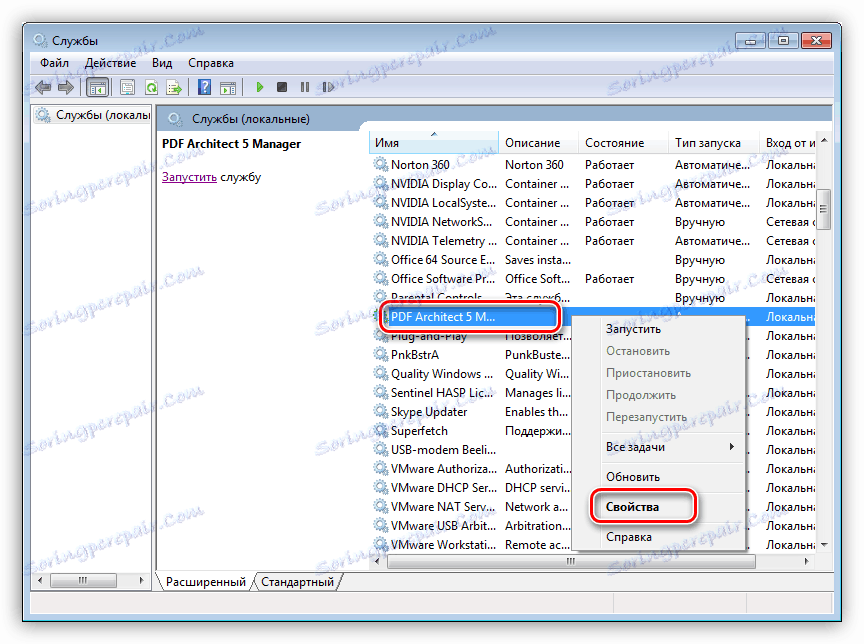The image size is (864, 644).
Task: Click the Export list toolbar icon
Action: tap(174, 87)
